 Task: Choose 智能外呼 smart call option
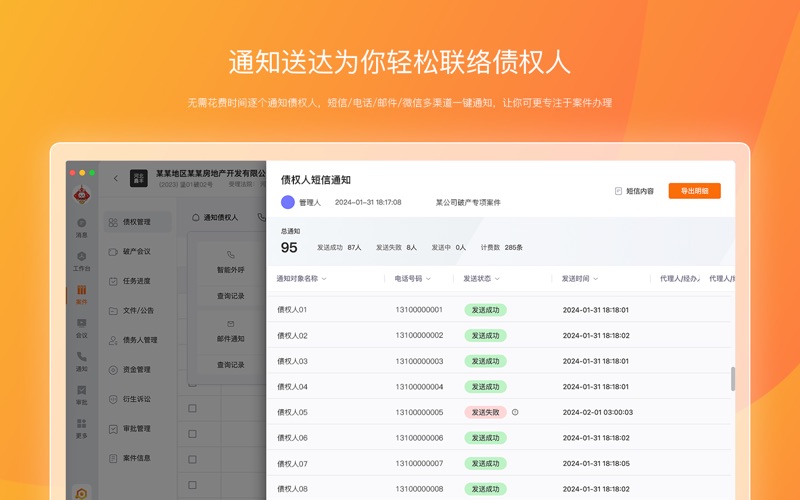click(231, 262)
